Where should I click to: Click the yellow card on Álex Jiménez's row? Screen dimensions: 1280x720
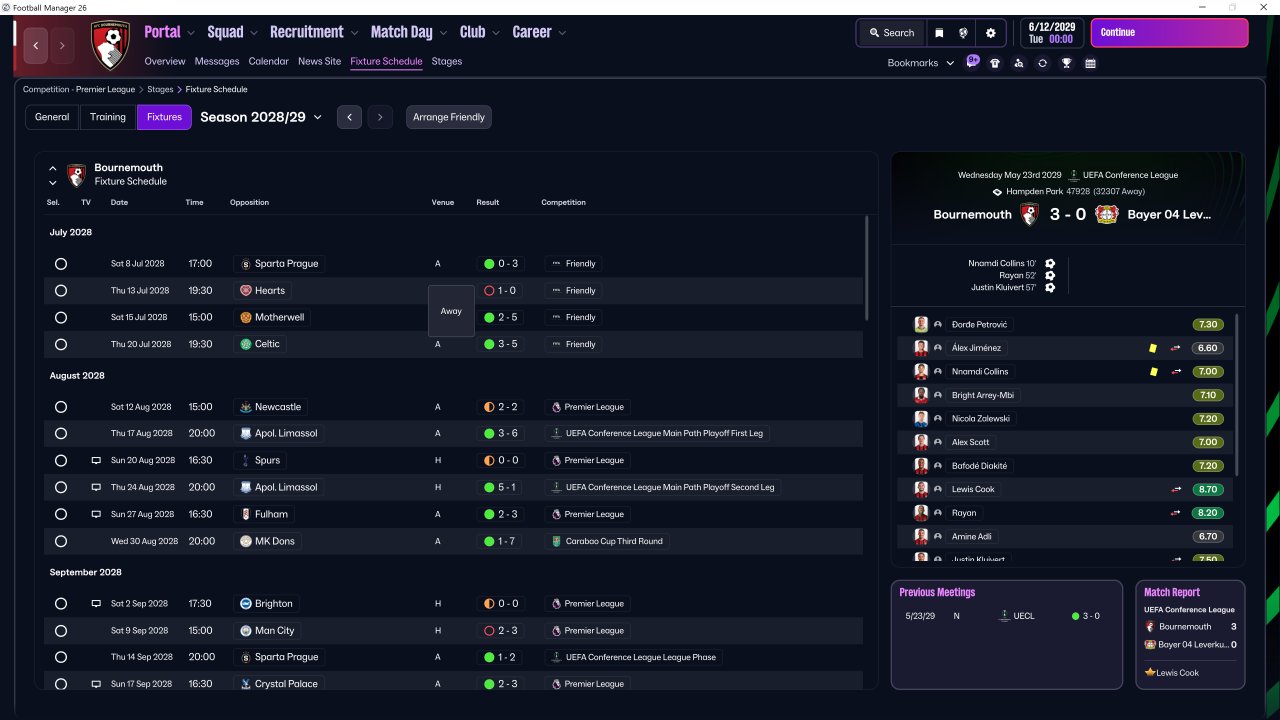point(1153,348)
